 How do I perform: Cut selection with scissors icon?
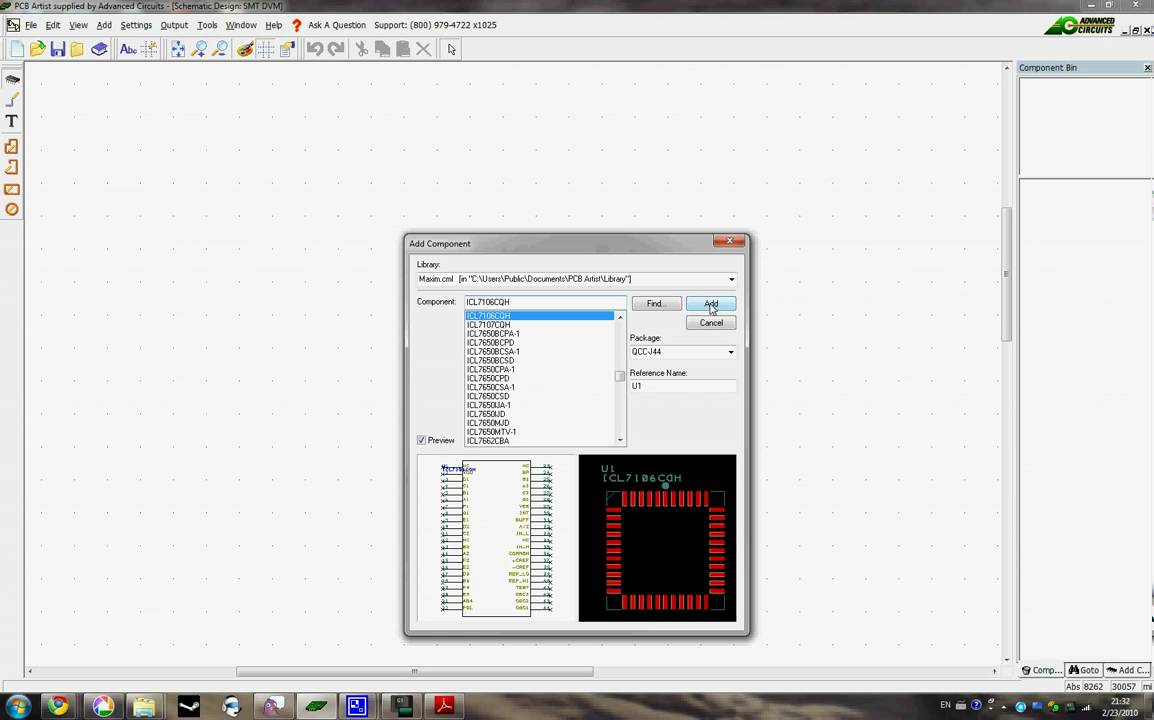click(361, 49)
